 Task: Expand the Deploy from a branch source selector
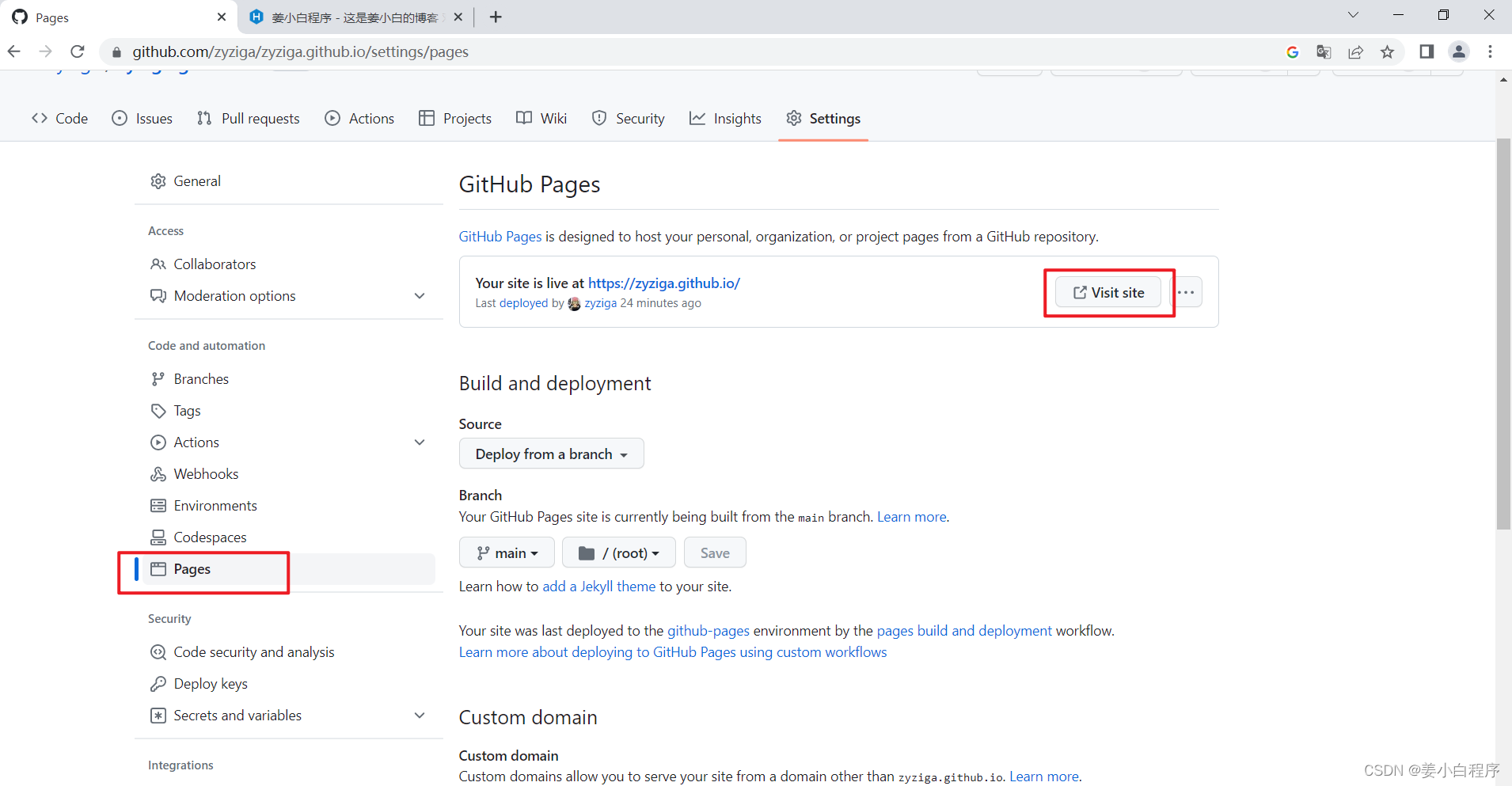(551, 454)
